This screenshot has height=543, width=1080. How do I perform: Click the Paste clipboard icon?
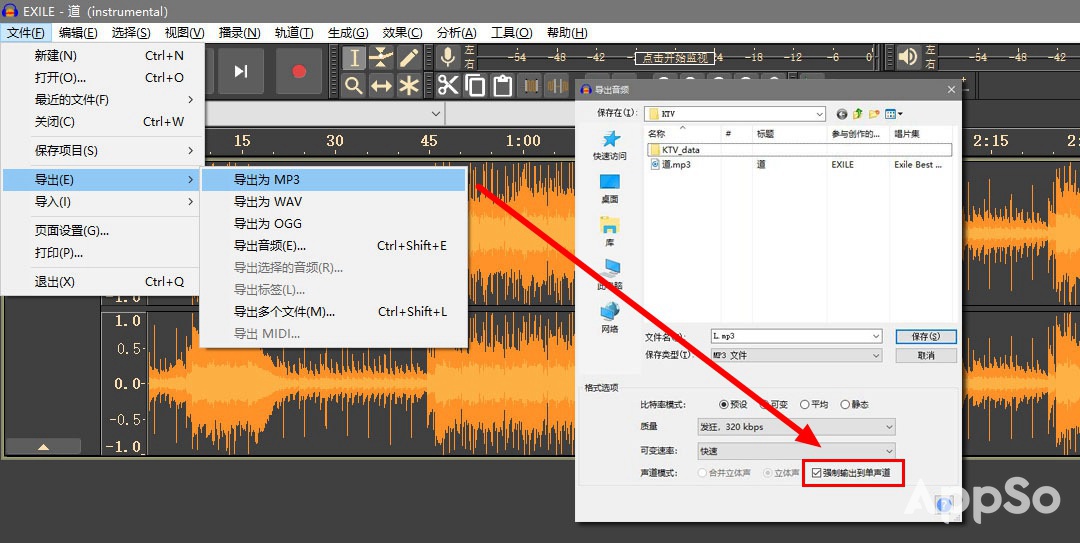click(503, 86)
